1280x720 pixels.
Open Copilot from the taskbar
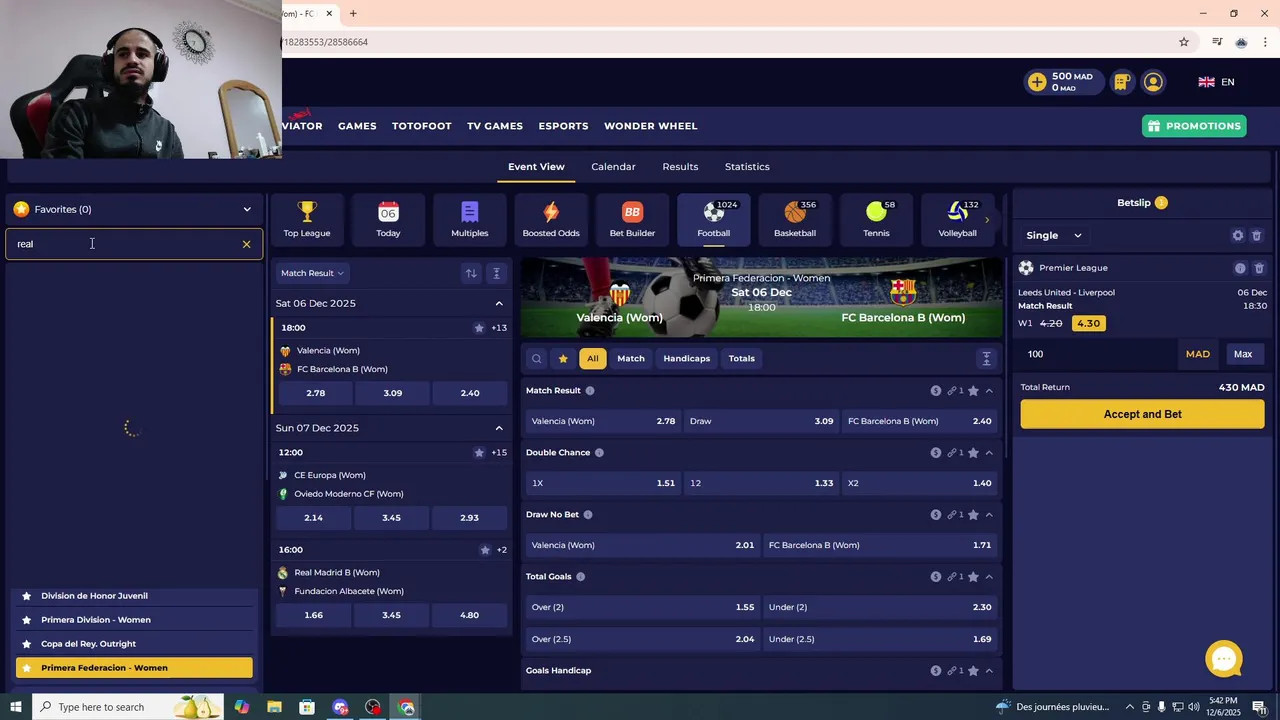coord(242,707)
